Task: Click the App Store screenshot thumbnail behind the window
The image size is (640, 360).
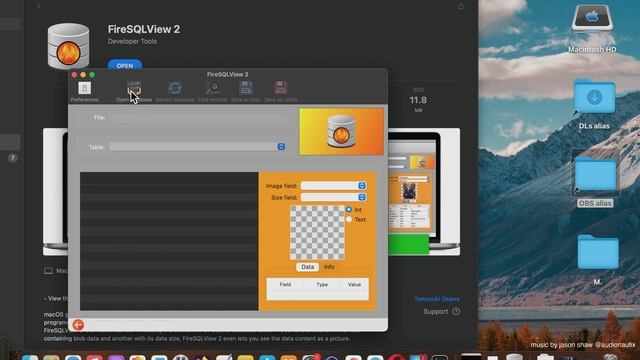Action: tap(424, 192)
